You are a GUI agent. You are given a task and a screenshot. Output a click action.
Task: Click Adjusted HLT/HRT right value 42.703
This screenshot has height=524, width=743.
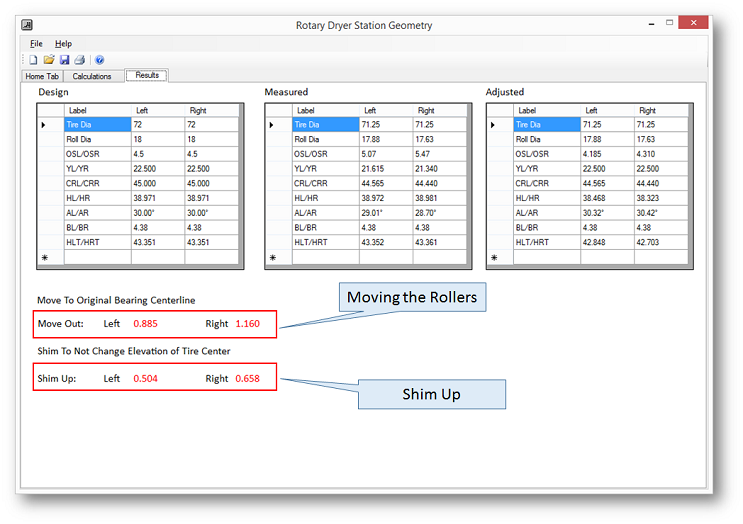661,242
